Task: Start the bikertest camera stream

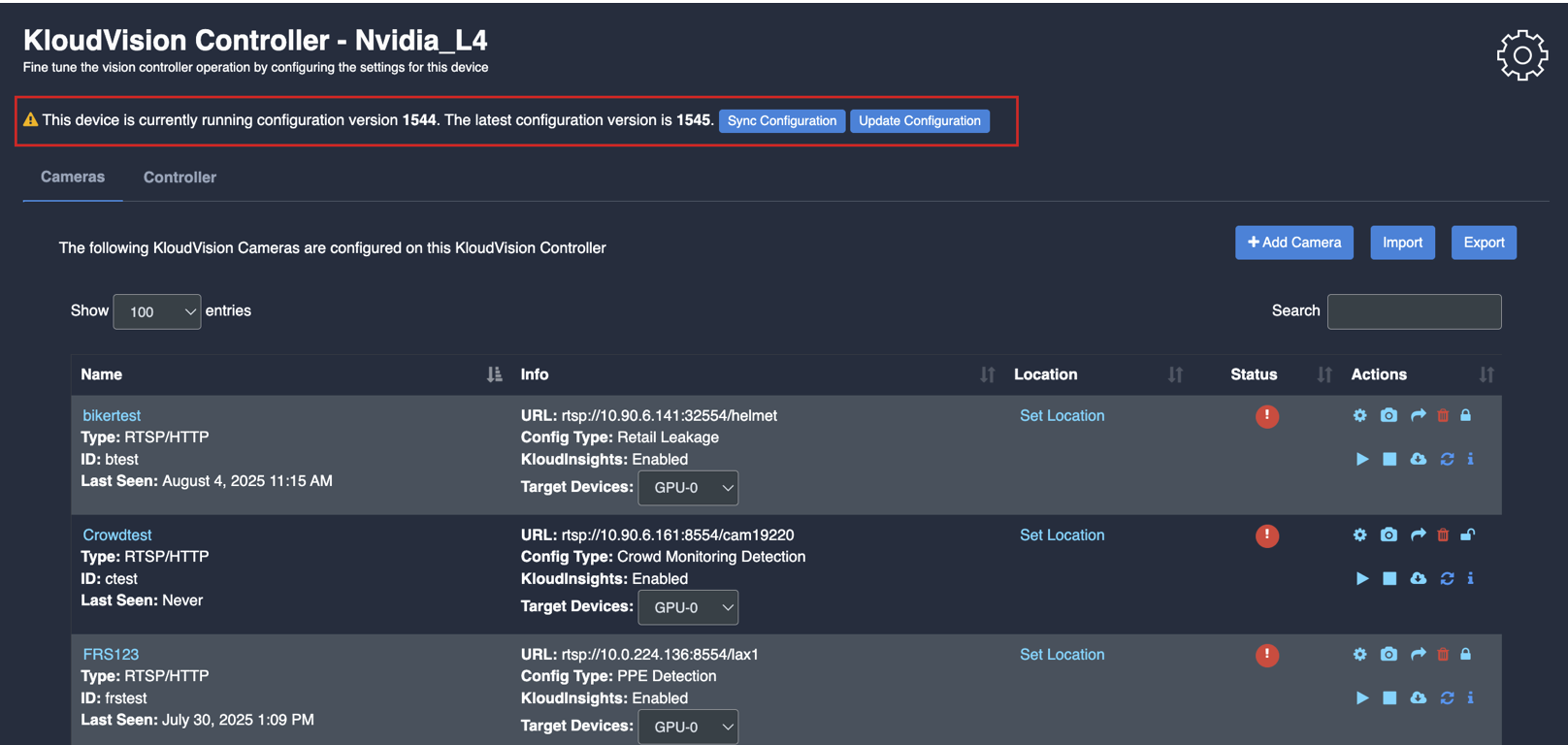Action: click(x=1362, y=459)
